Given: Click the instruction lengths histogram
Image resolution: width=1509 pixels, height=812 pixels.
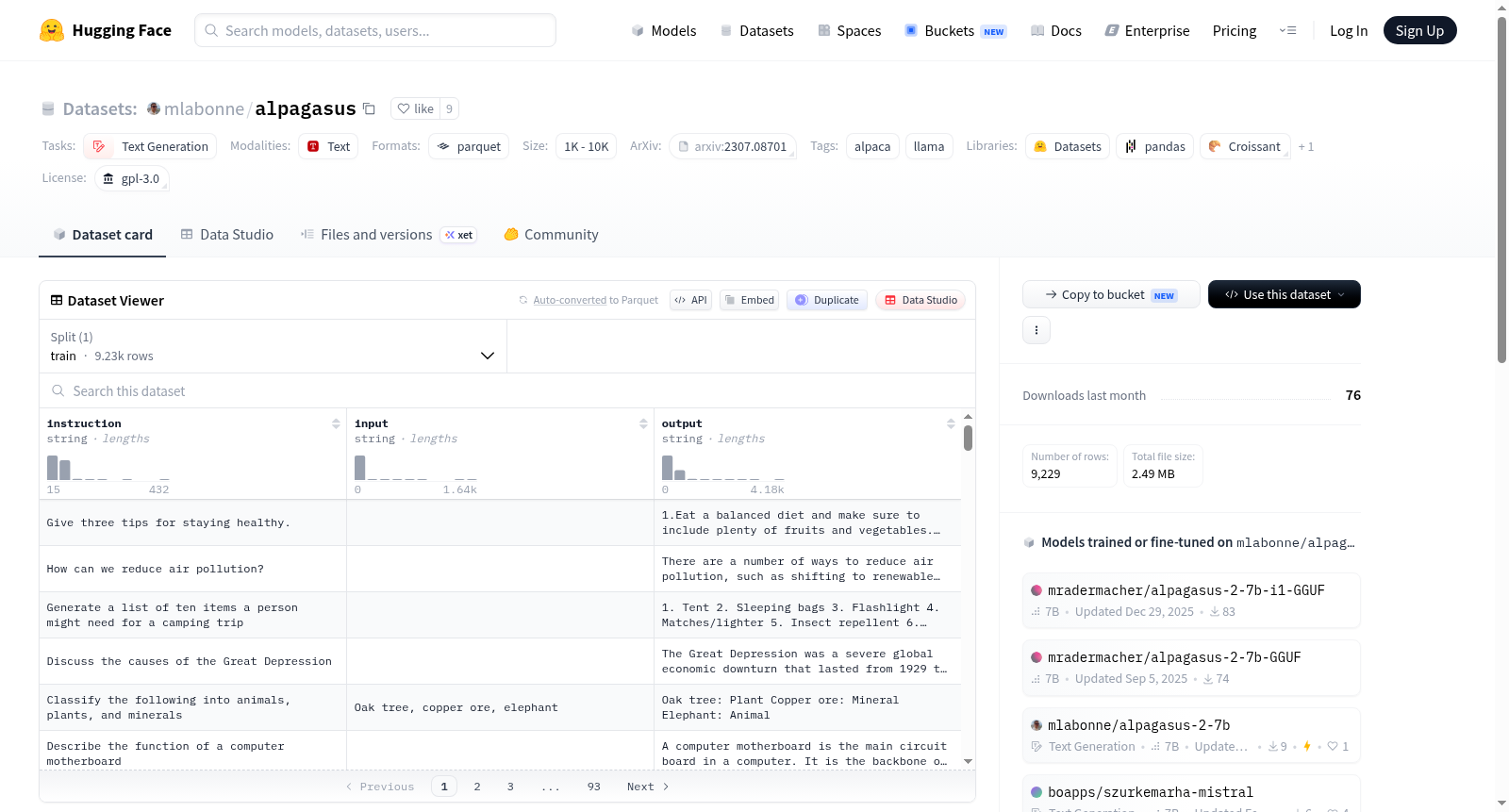Looking at the screenshot, I should pos(108,468).
